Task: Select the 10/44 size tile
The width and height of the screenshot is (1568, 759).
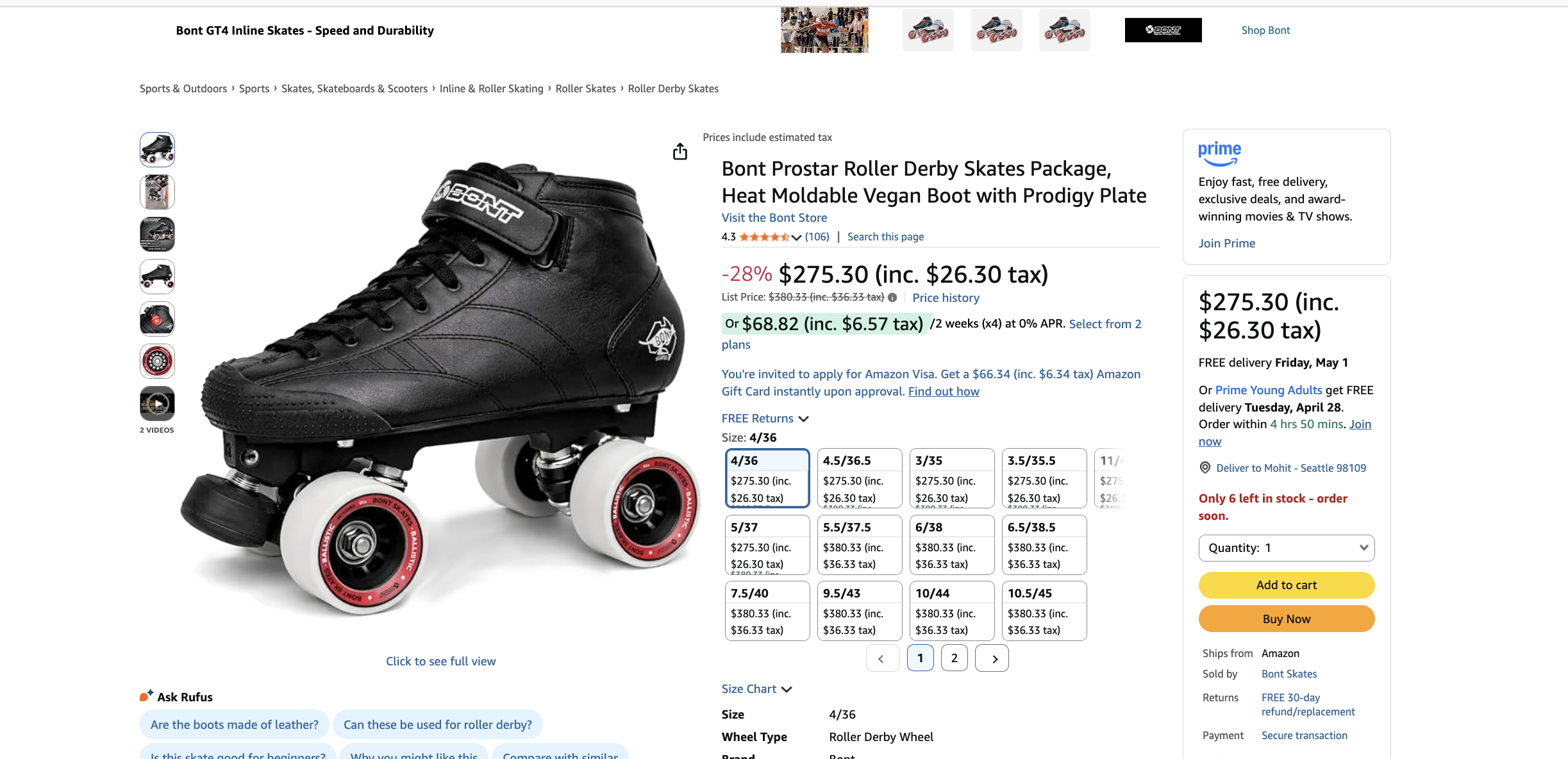Action: [952, 610]
